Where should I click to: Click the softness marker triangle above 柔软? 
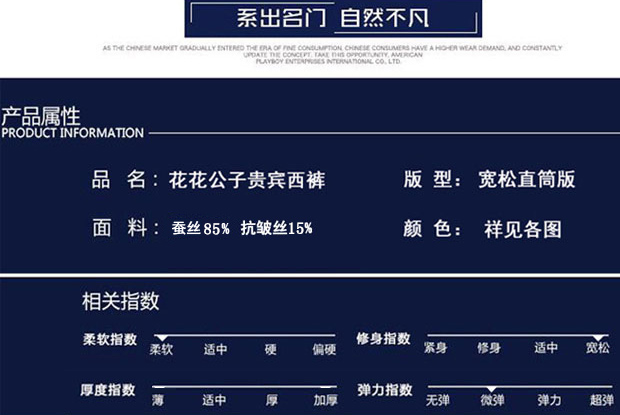click(x=162, y=338)
